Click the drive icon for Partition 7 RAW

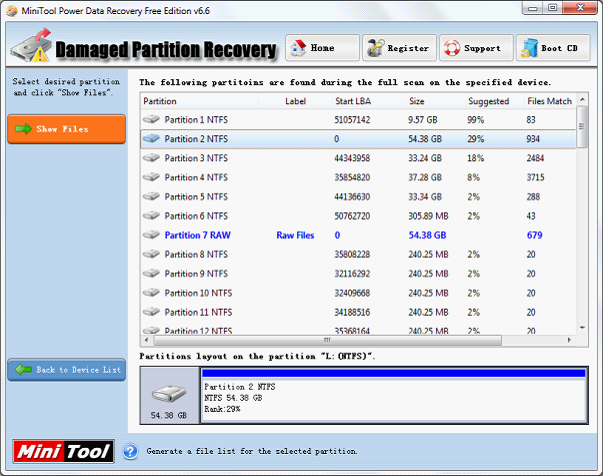[151, 235]
